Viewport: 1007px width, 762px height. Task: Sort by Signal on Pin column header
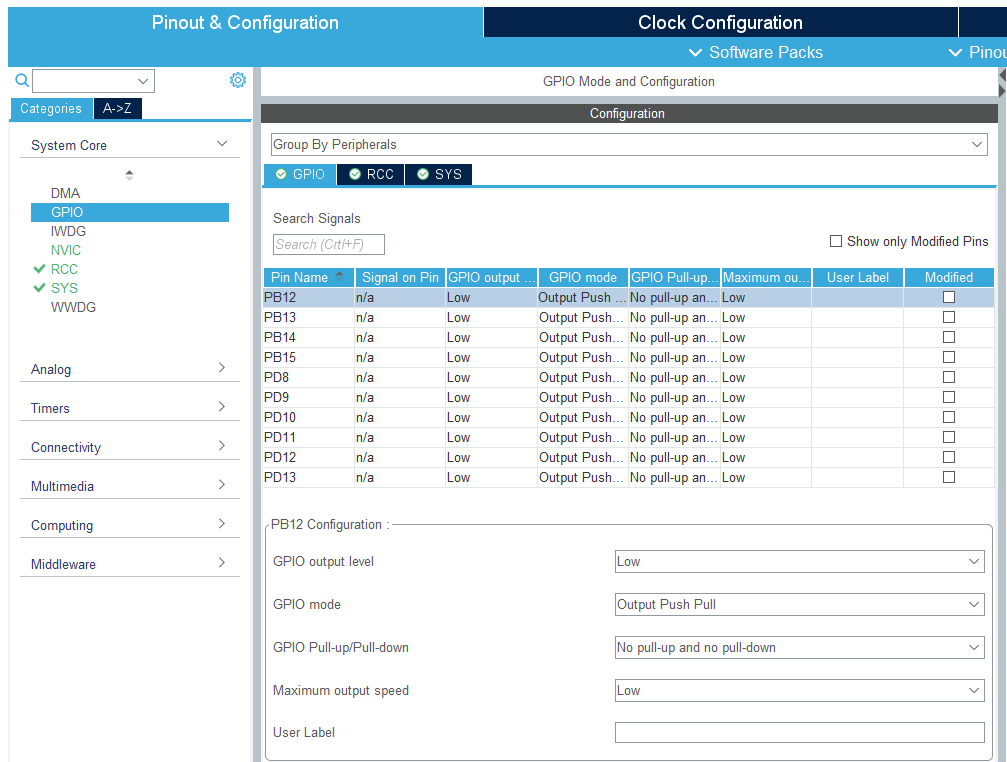pyautogui.click(x=400, y=277)
